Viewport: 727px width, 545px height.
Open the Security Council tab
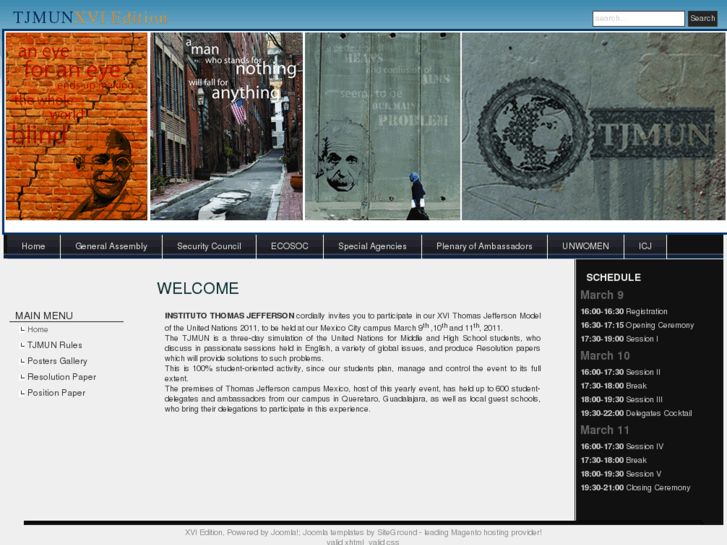[x=209, y=246]
